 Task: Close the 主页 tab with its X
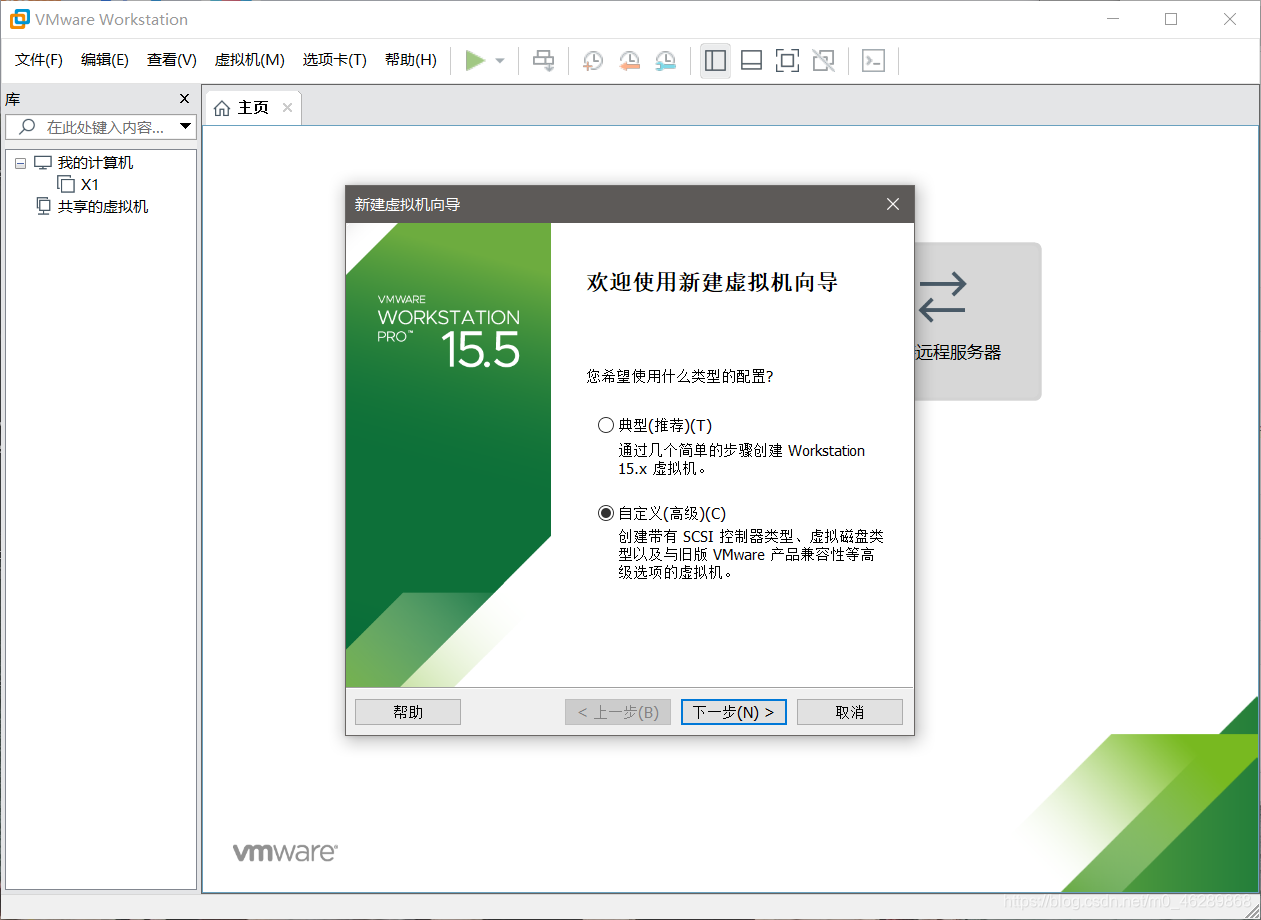coord(287,108)
